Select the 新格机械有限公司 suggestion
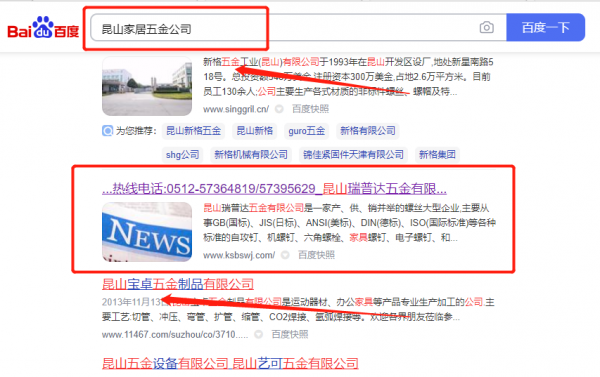Viewport: 600px width, 377px height. (251, 155)
